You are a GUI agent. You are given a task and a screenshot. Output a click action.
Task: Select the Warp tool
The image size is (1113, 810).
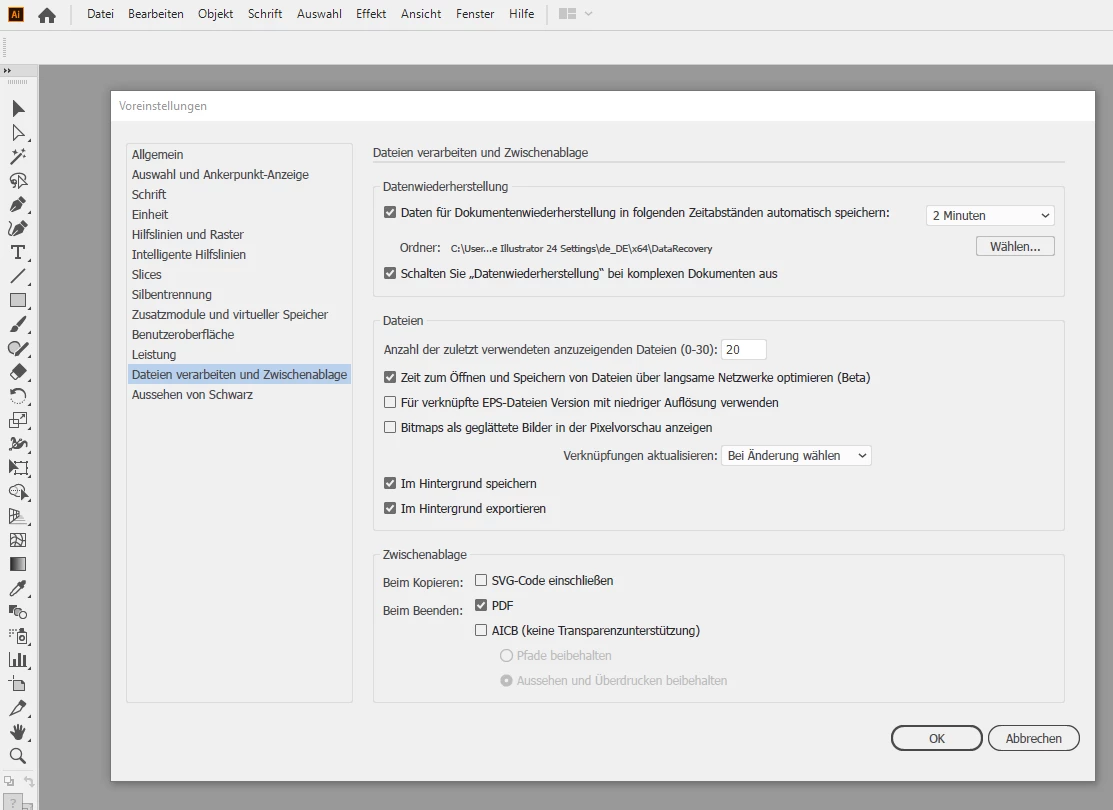click(18, 444)
